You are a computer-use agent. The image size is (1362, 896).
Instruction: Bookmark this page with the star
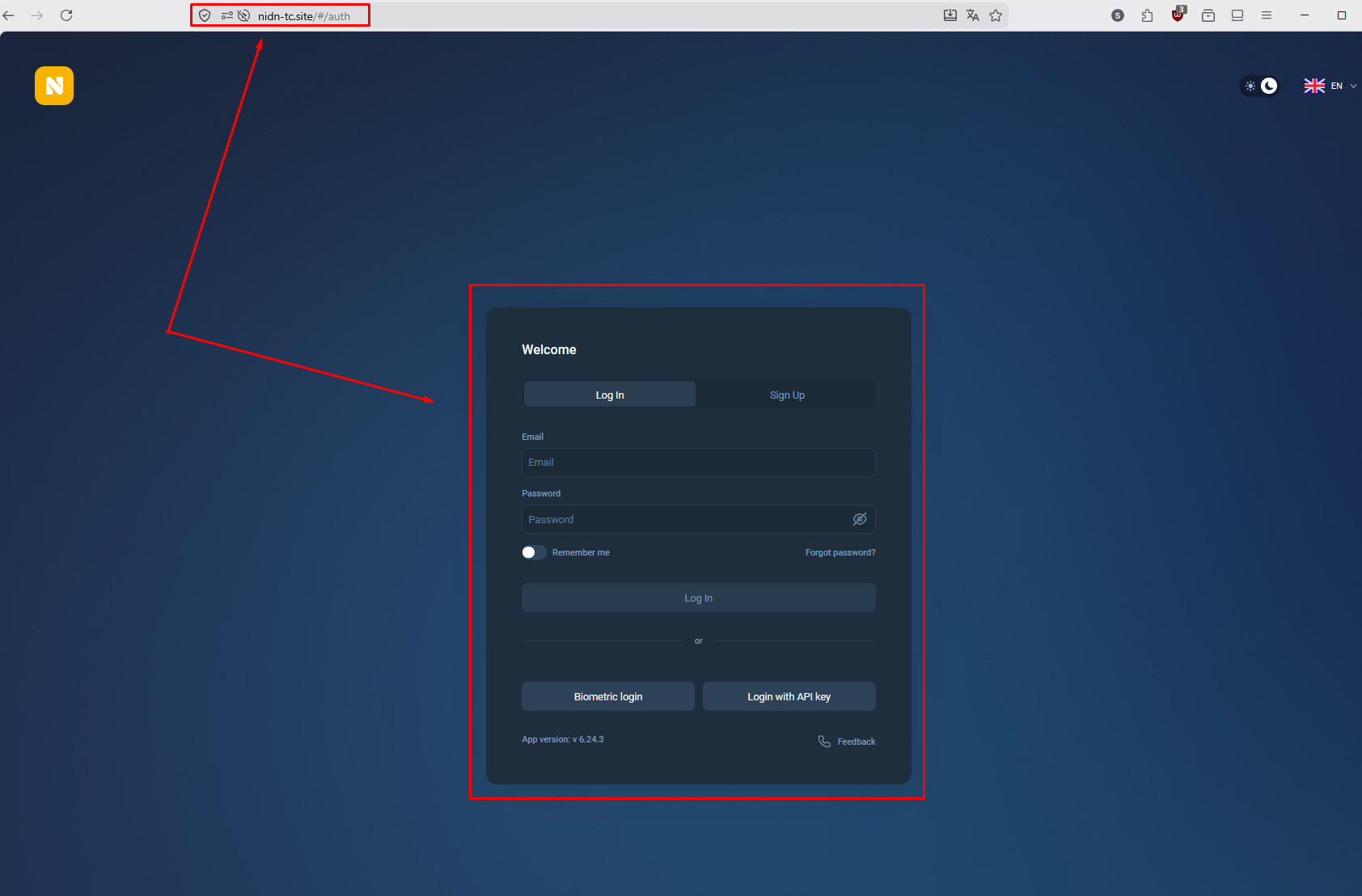(996, 15)
